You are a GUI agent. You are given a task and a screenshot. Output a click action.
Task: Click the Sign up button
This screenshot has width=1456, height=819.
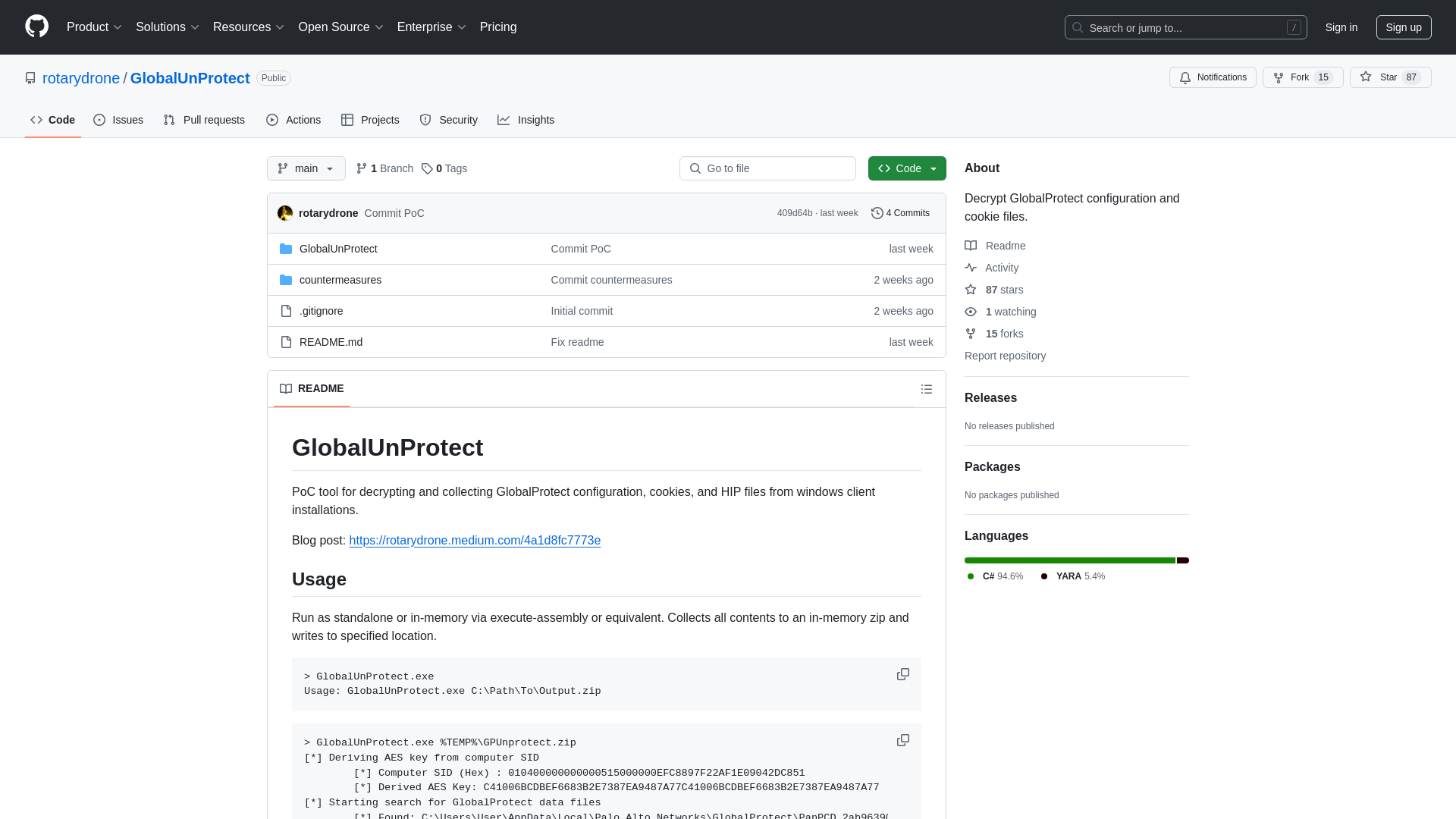[1404, 27]
